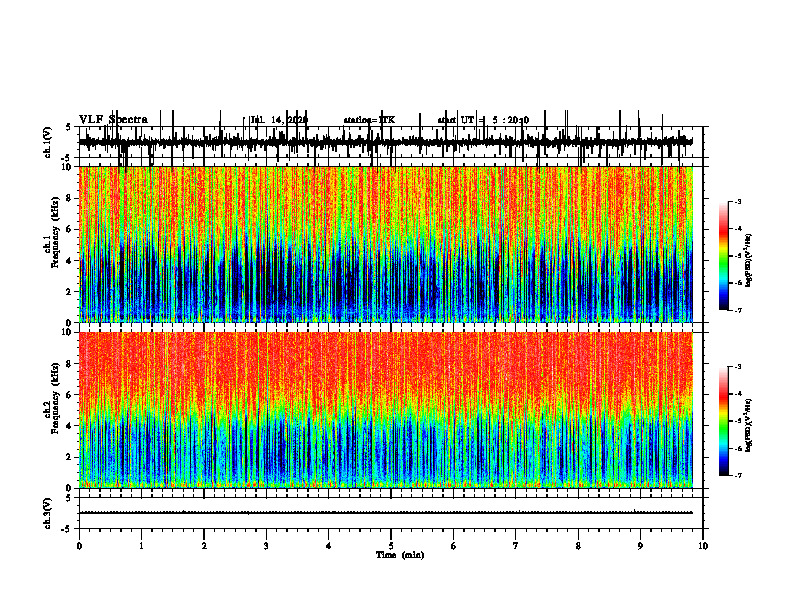Click the 'ch.1(V)' waveform axis label
The width and height of the screenshot is (792, 612).
coord(48,142)
